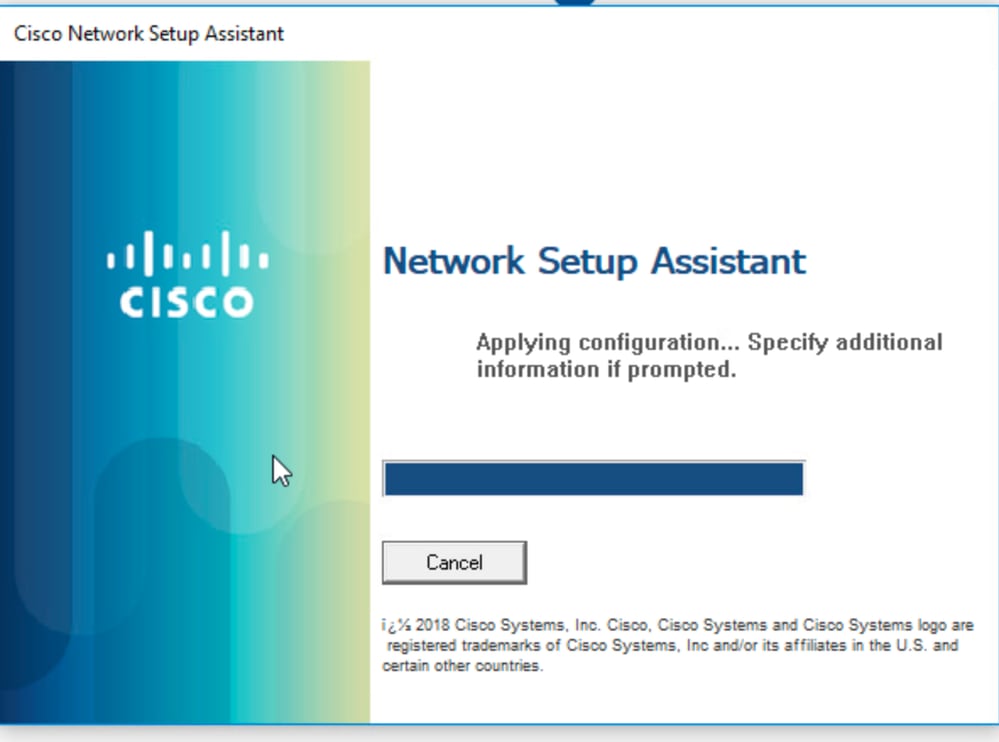The width and height of the screenshot is (999, 742).
Task: Click the Cancel button label
Action: pos(454,562)
